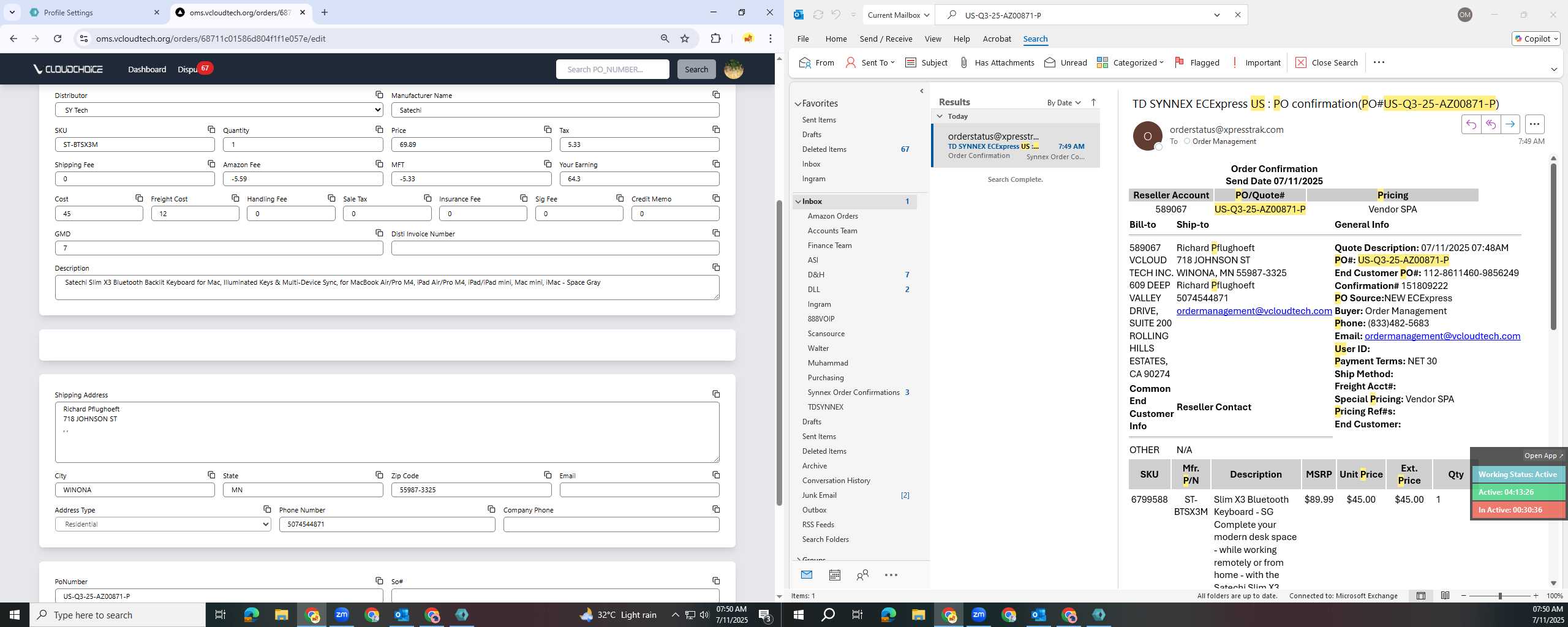Click copy icon beside Price field
This screenshot has height=627, width=1568.
click(x=548, y=129)
